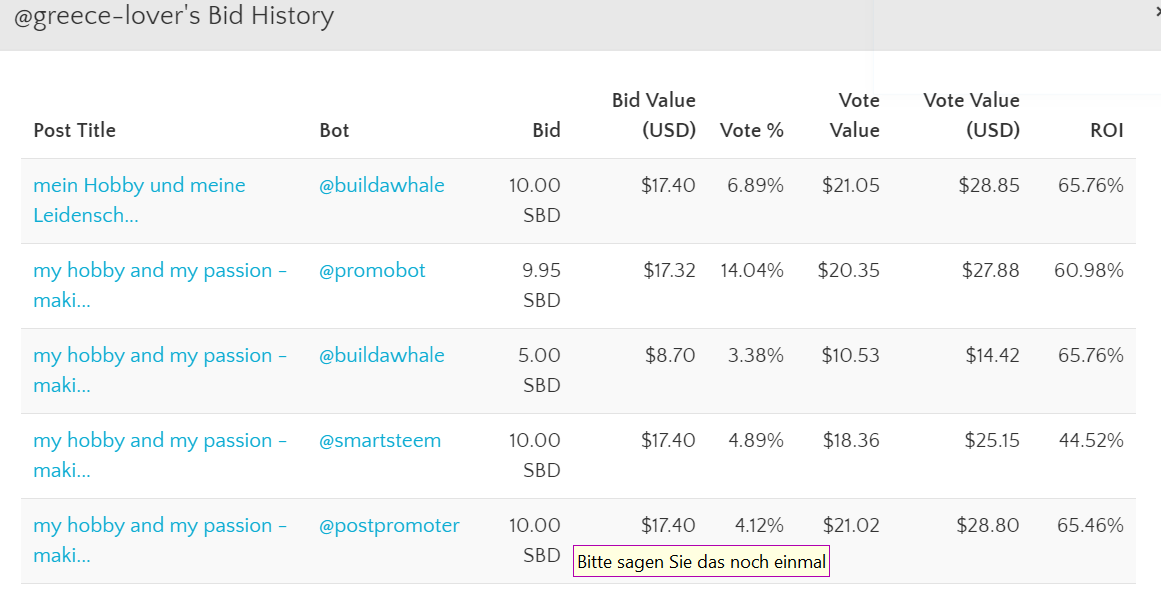The width and height of the screenshot is (1161, 591).
Task: Click the Bid column header
Action: point(546,130)
